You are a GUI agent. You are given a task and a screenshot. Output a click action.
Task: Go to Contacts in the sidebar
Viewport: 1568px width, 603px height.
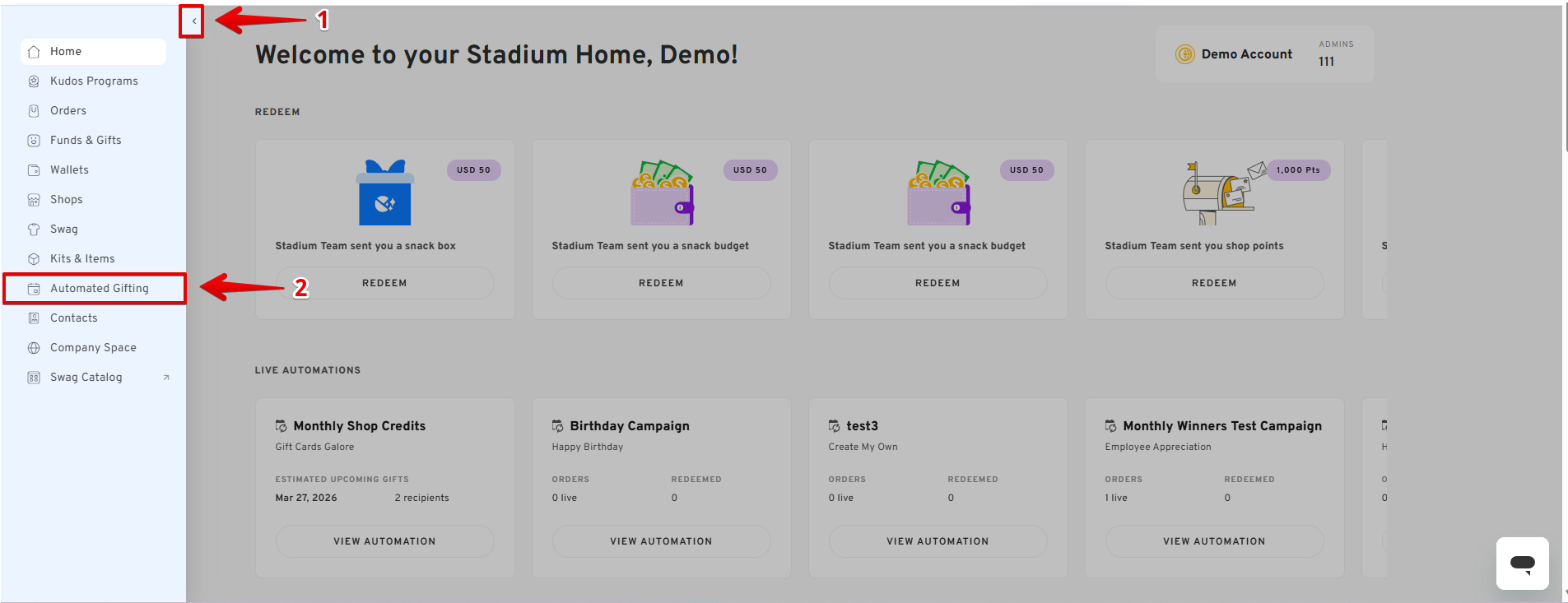(73, 318)
